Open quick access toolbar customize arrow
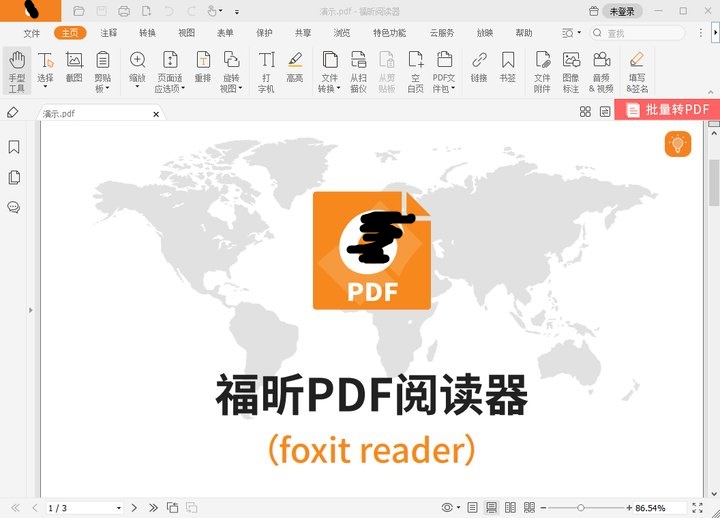 pyautogui.click(x=237, y=11)
